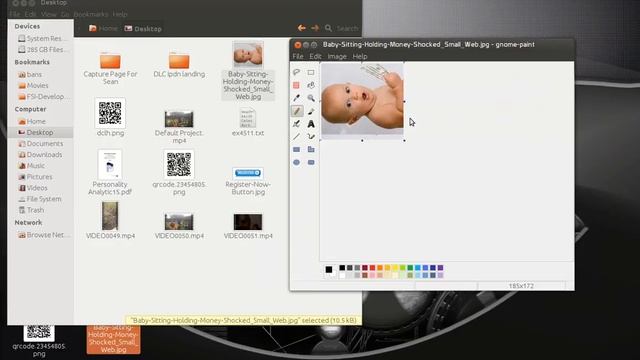Viewport: 640px width, 360px height.
Task: Select the straight line tool
Action: 297,137
